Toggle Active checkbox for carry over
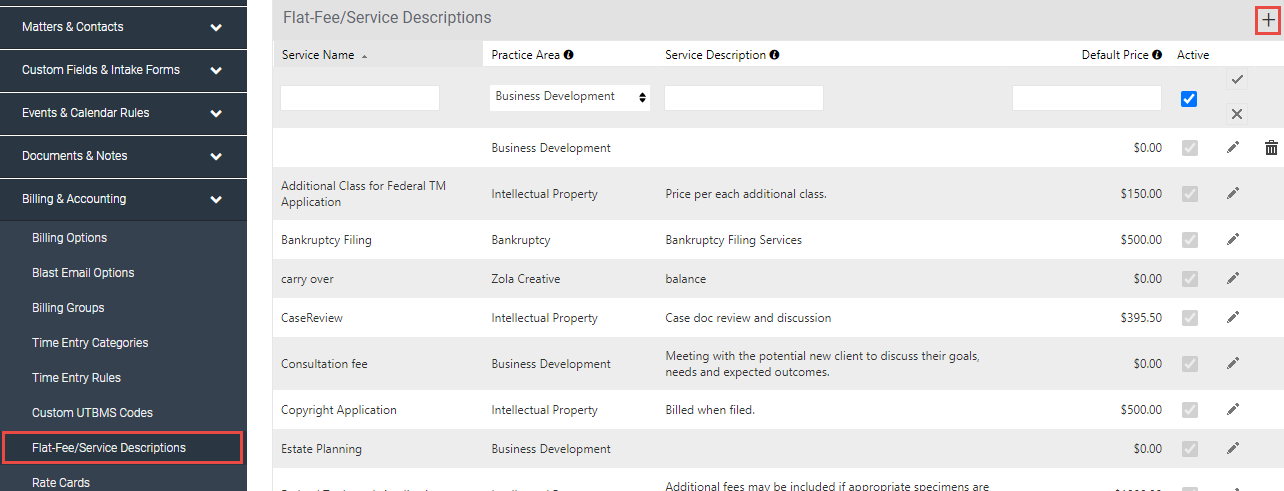The image size is (1284, 491). tap(1189, 279)
